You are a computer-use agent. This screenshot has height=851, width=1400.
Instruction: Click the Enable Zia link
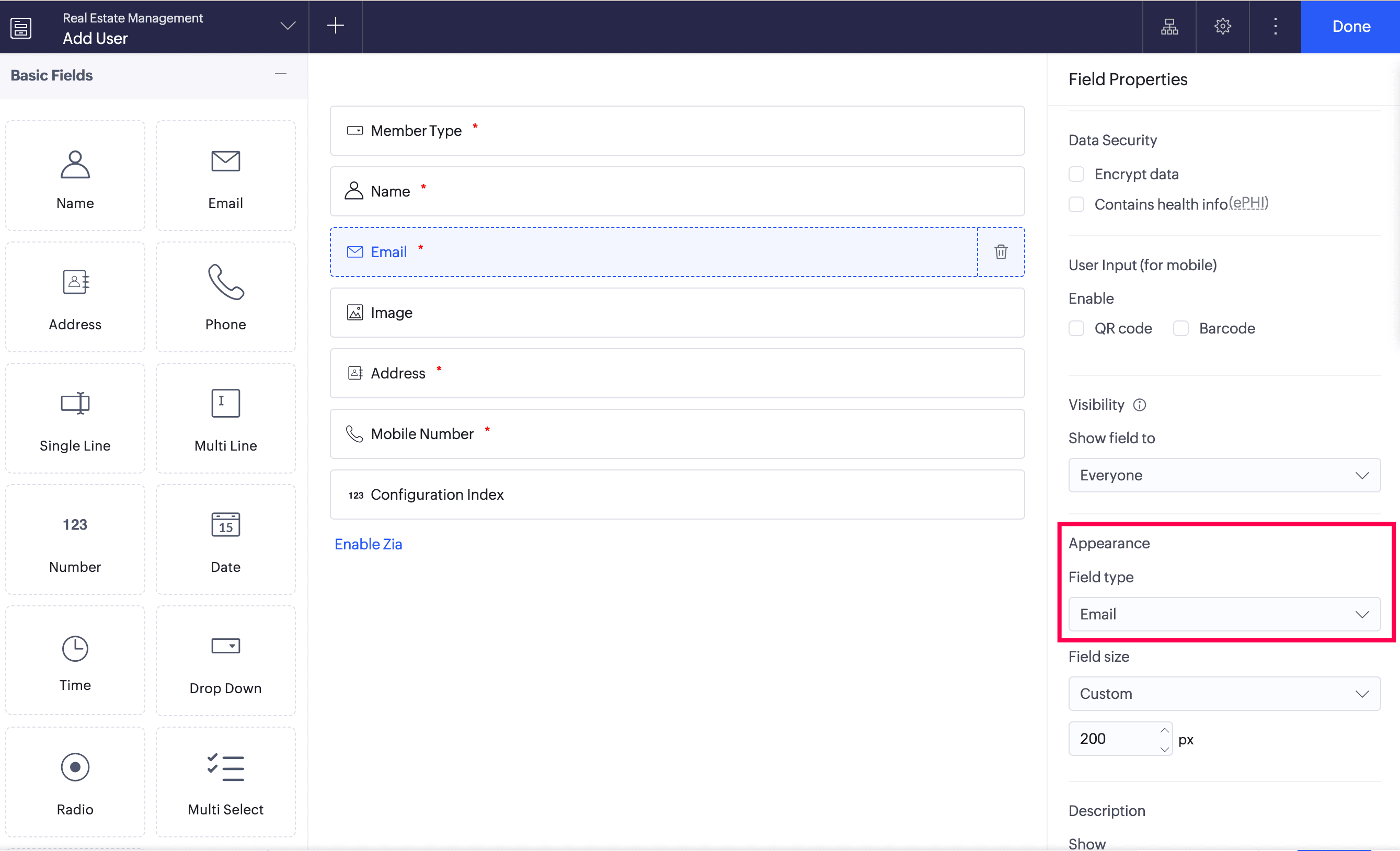(368, 544)
